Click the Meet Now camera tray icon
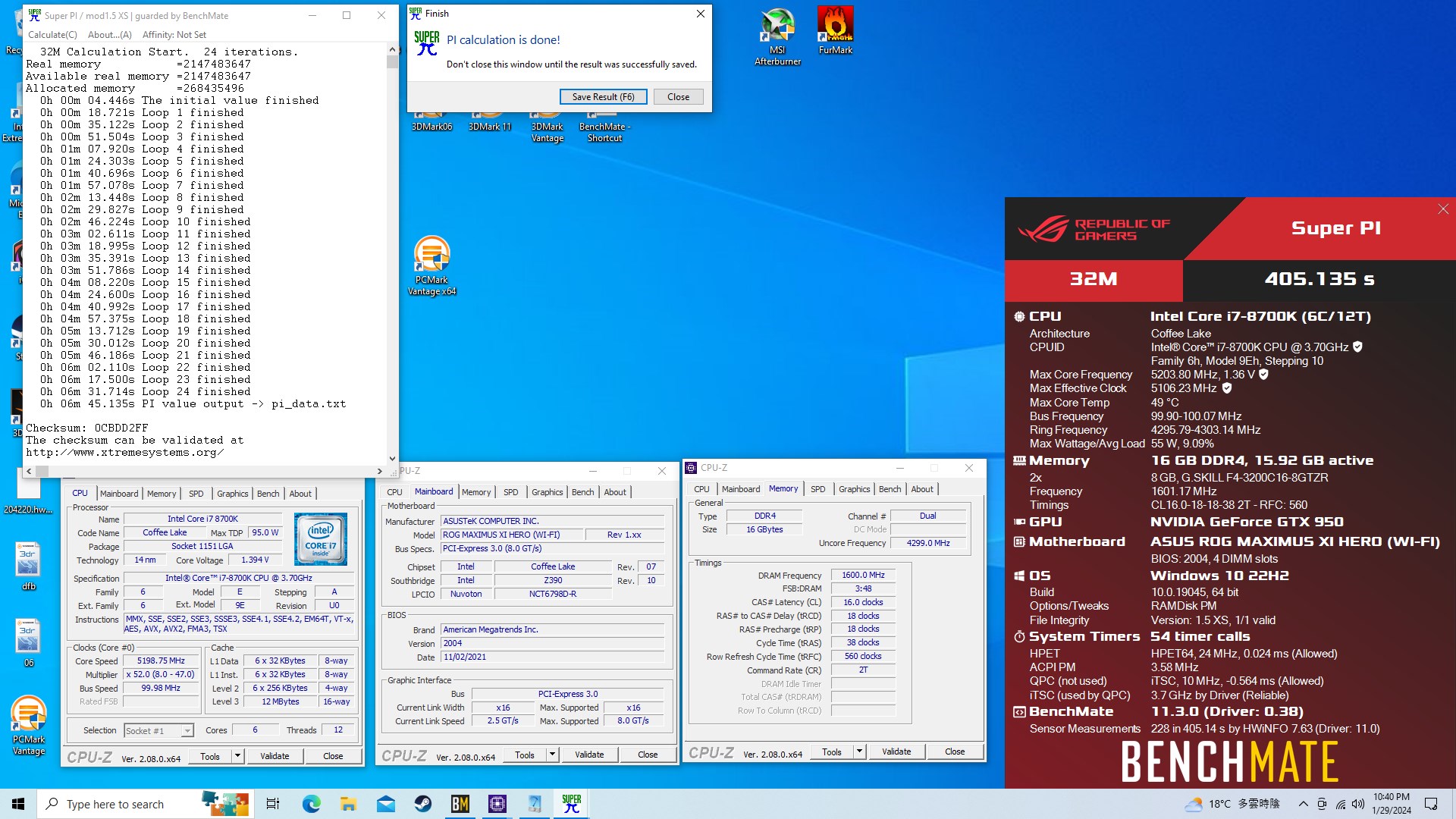The width and height of the screenshot is (1456, 819). (x=1322, y=804)
